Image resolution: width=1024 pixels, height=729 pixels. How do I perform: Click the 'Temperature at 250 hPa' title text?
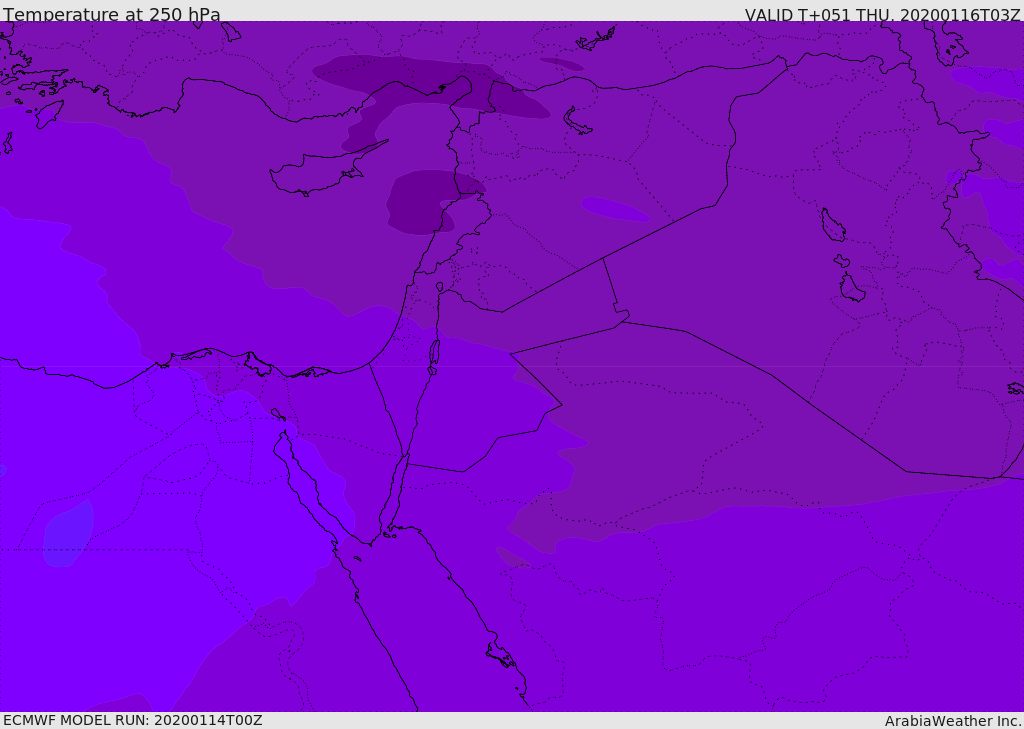(x=112, y=14)
